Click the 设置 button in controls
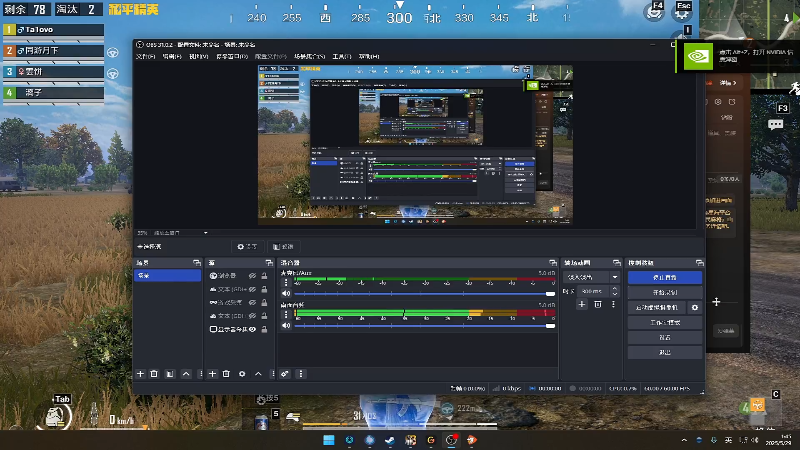The height and width of the screenshot is (450, 800). coord(665,338)
